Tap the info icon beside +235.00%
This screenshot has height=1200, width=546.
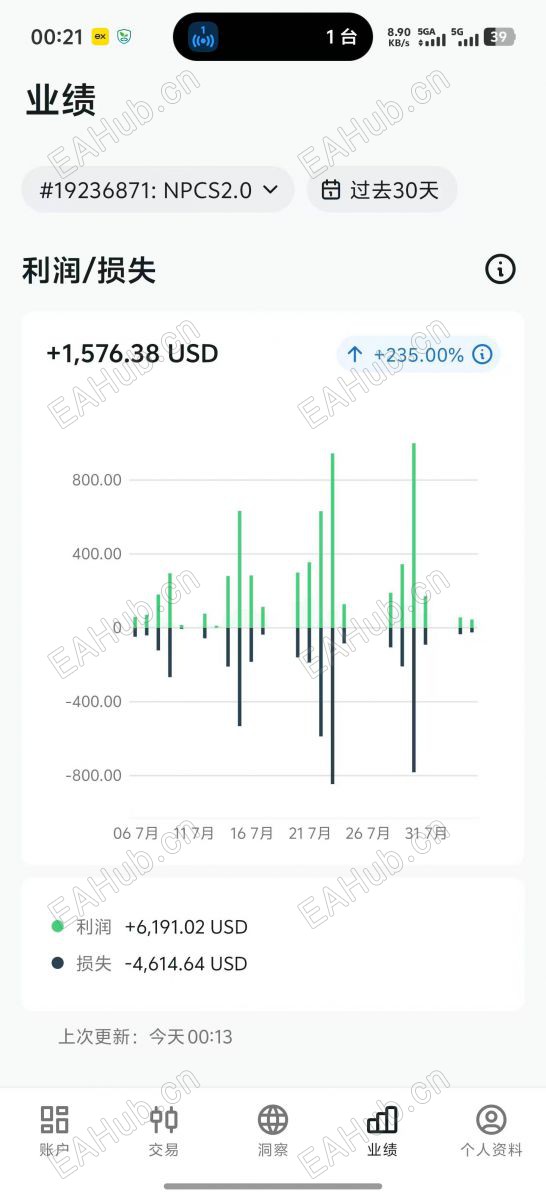pyautogui.click(x=482, y=354)
